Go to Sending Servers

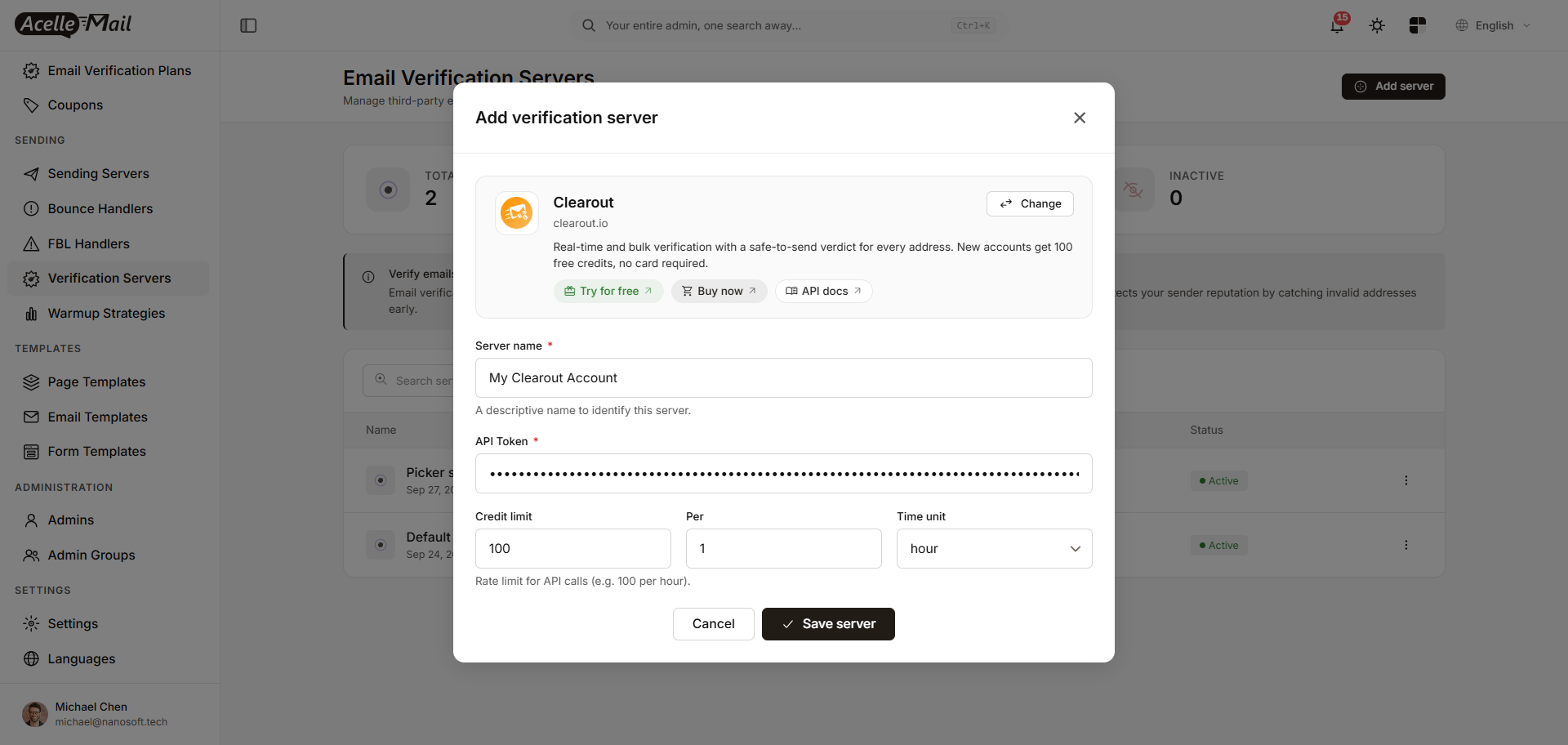tap(108, 174)
